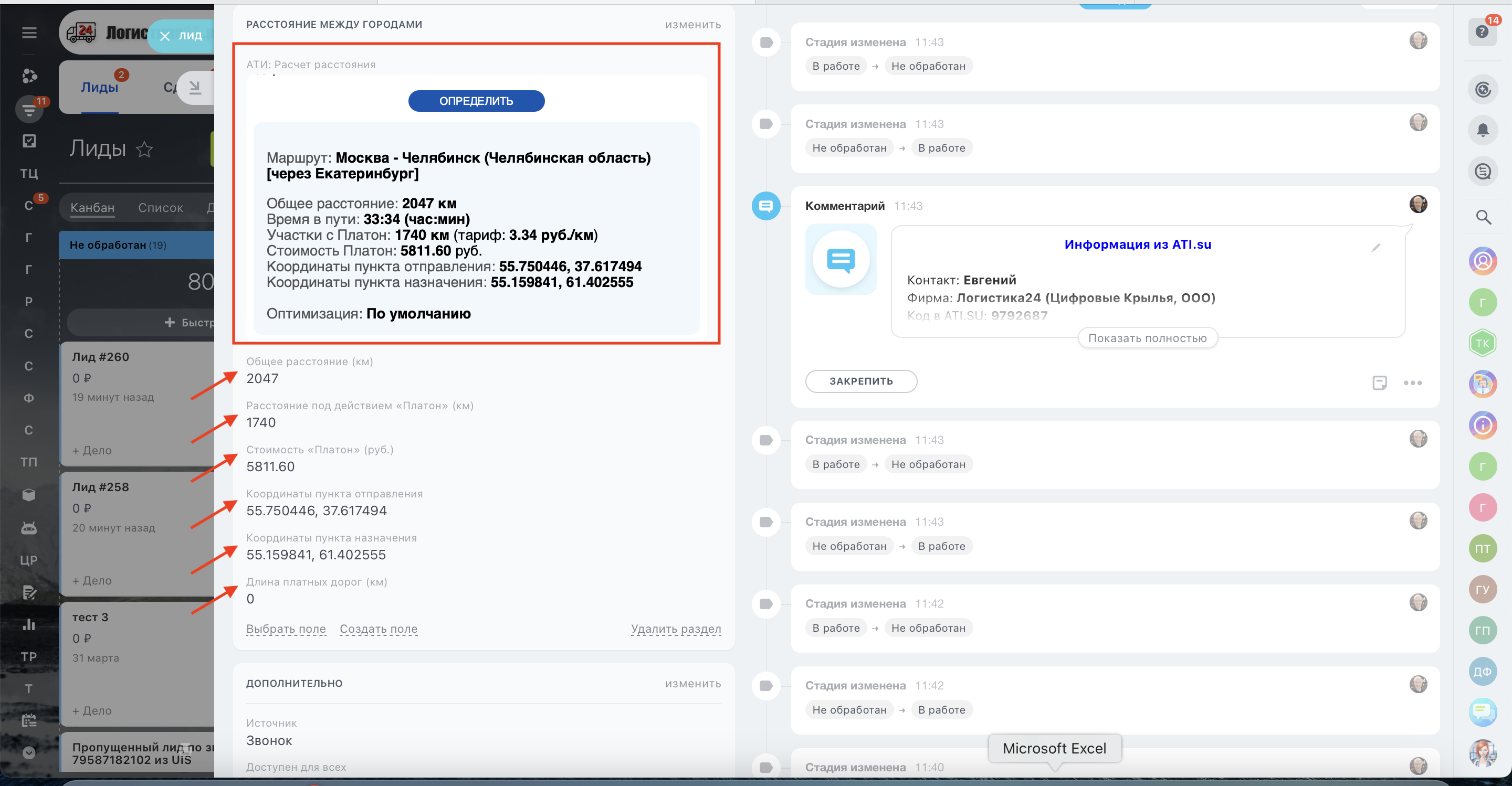Open the calendar icon in left sidebar
Viewport: 1512px width, 786px height.
(29, 720)
